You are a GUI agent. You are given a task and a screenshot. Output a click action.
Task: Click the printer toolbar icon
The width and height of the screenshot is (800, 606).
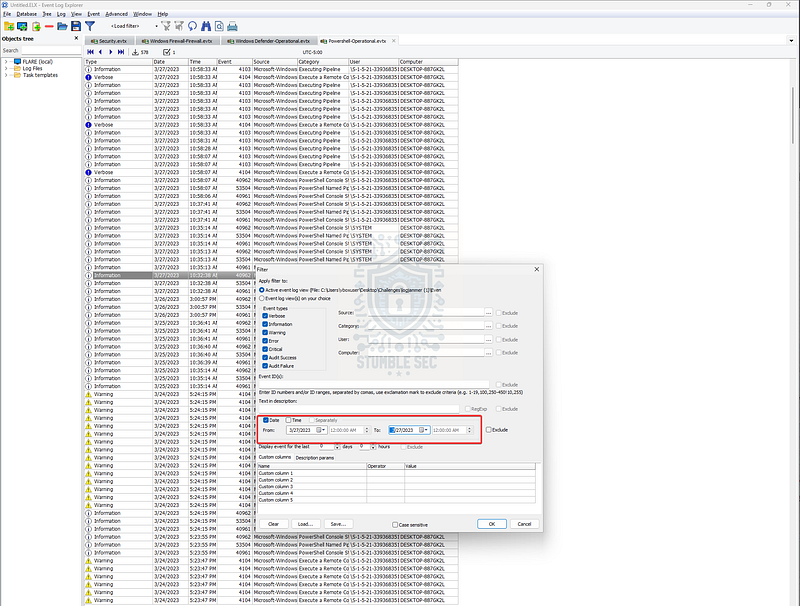click(x=232, y=26)
